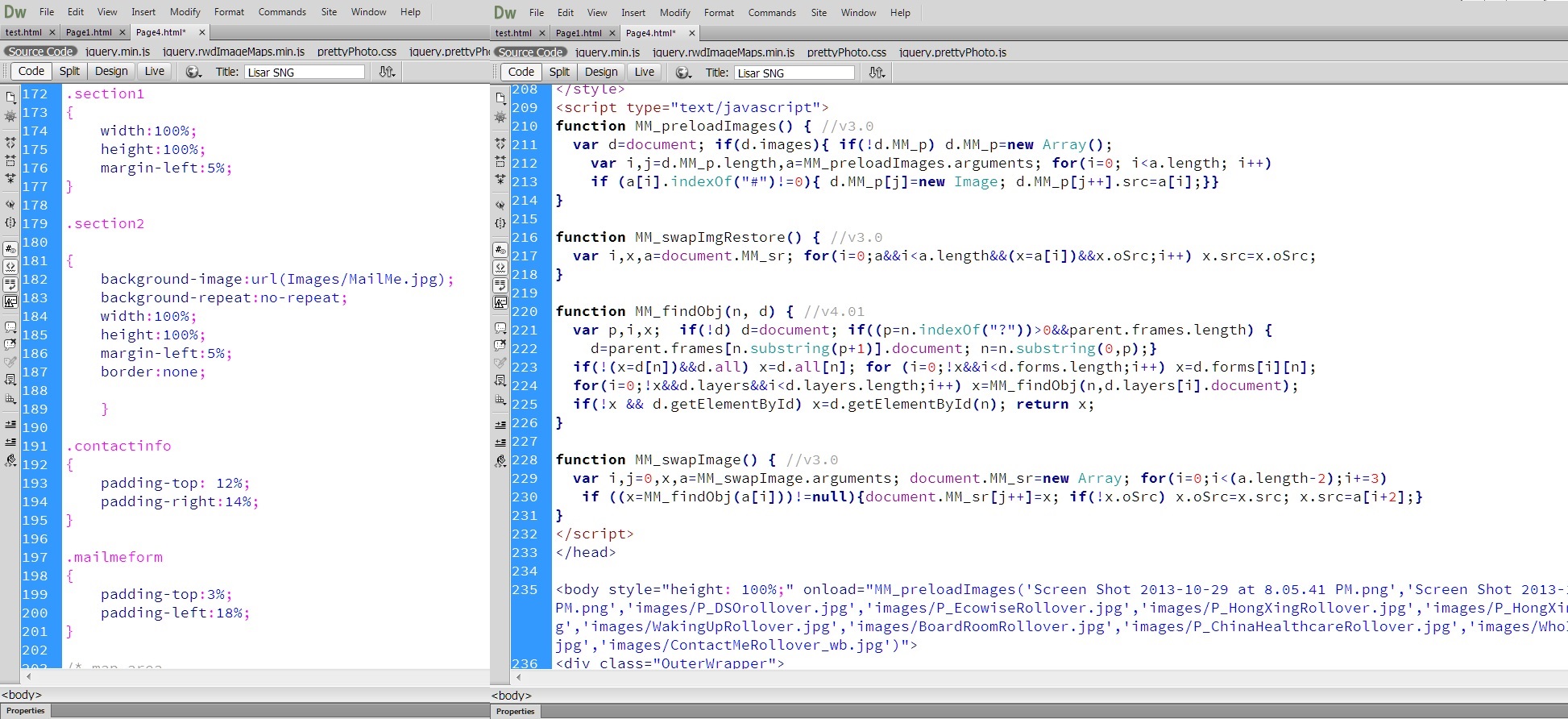Toggle Line Numbers in left window coding toolbar
The height and width of the screenshot is (719, 1568).
[10, 249]
